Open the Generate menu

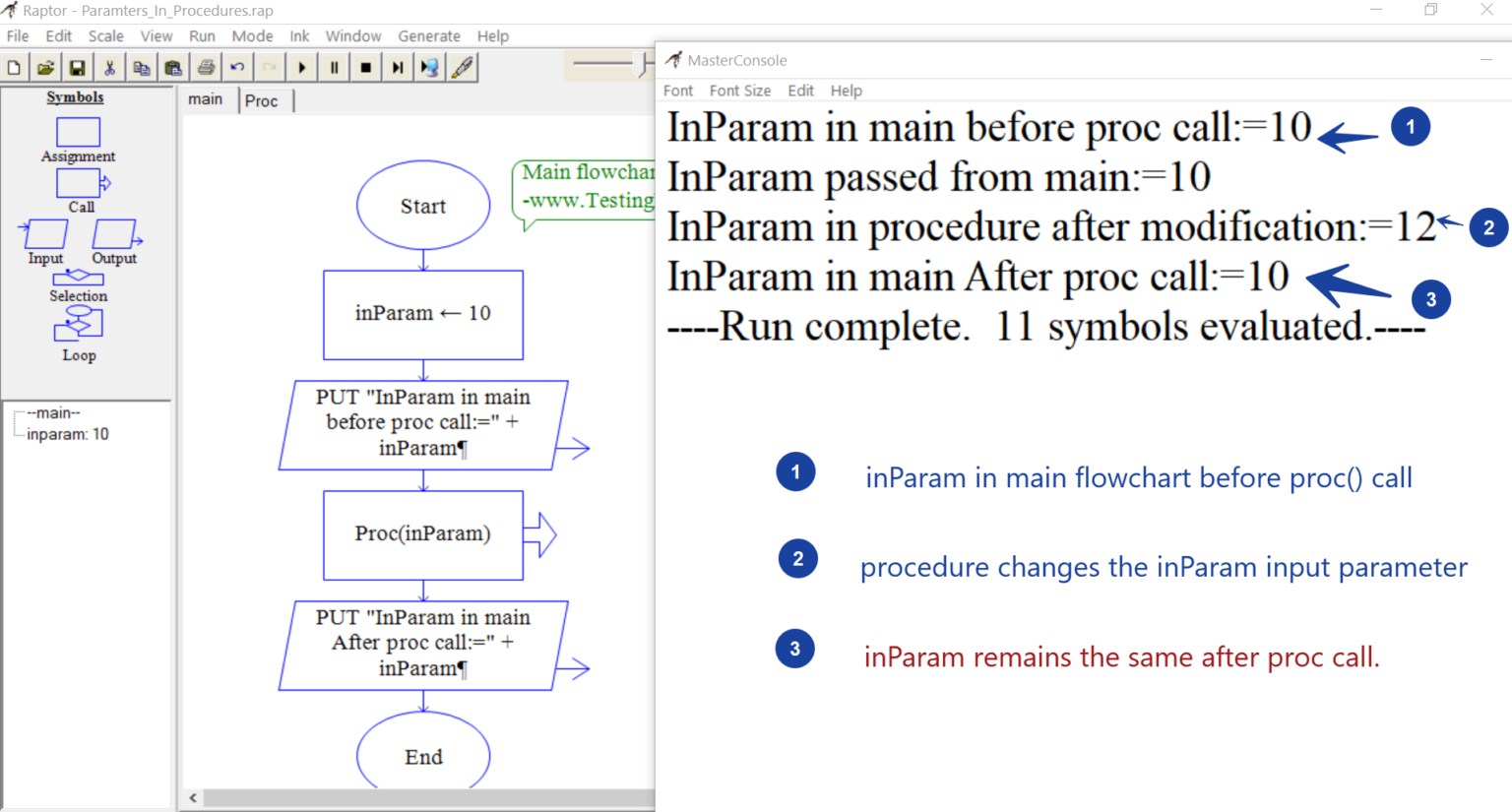[429, 35]
